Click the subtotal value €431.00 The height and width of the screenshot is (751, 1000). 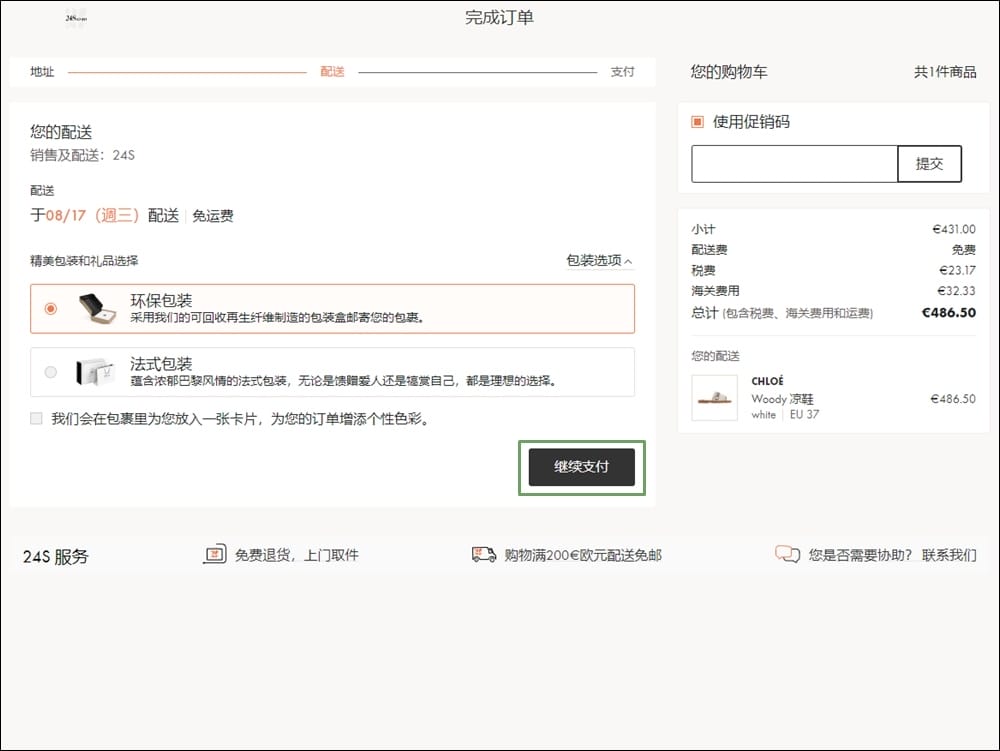(x=954, y=229)
